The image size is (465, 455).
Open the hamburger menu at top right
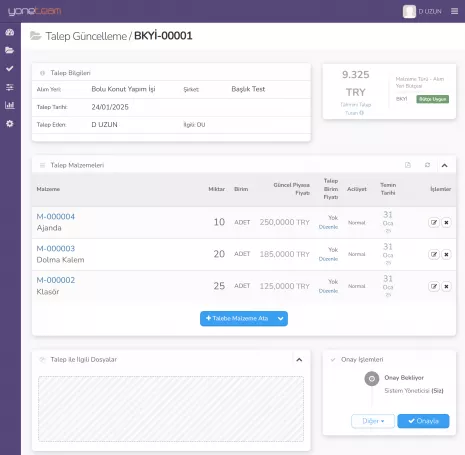454,11
